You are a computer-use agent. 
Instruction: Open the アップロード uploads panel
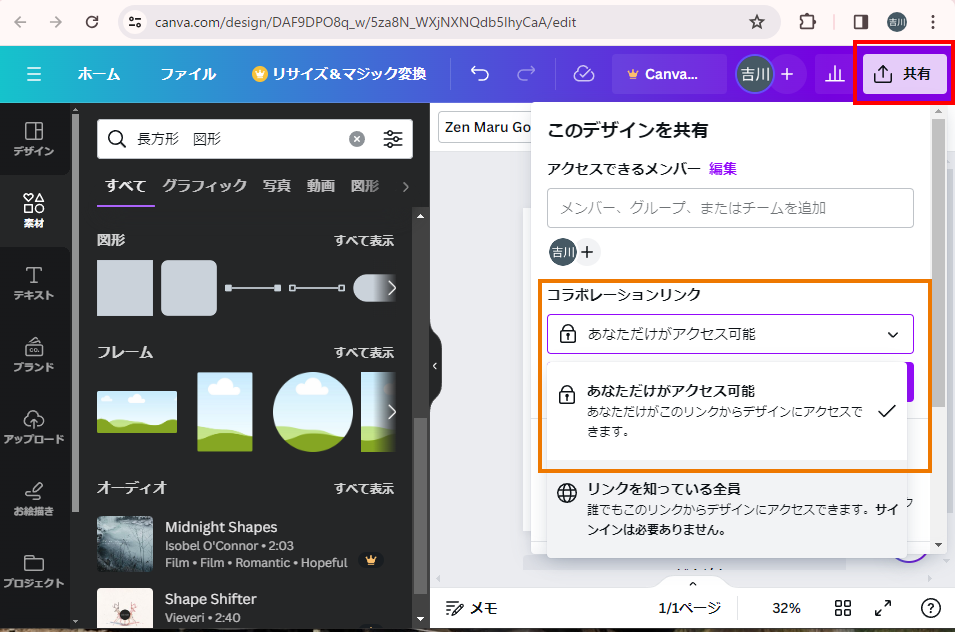point(34,426)
